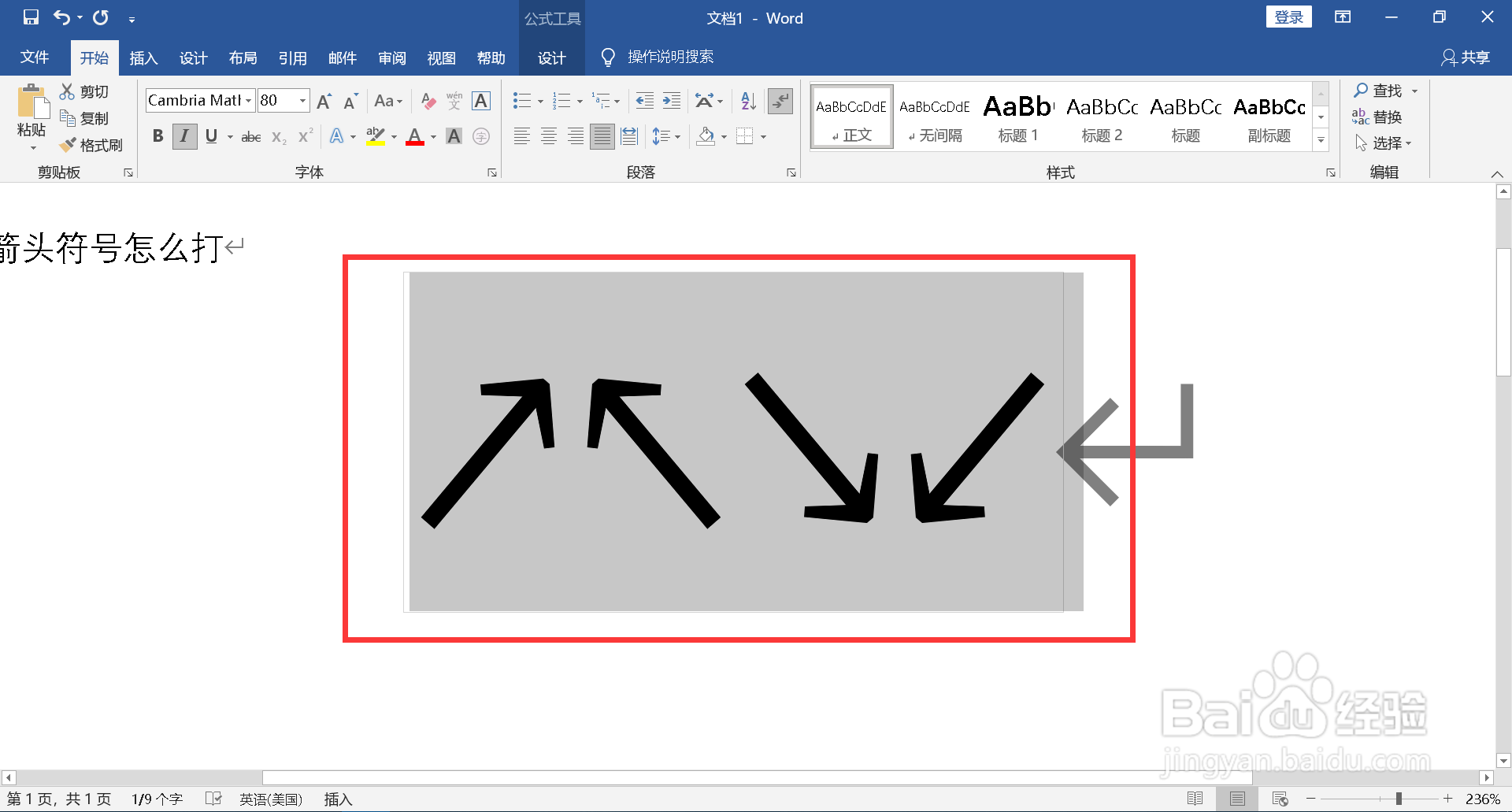The image size is (1512, 812).
Task: Toggle strikethrough abc formatting
Action: pos(251,137)
